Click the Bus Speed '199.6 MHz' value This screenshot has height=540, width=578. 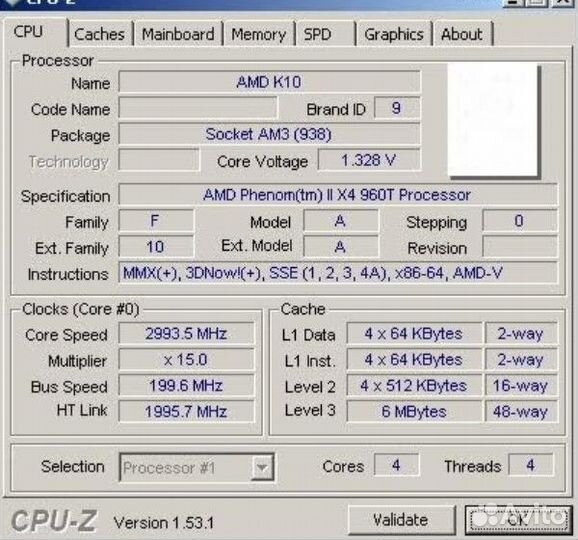coord(186,386)
